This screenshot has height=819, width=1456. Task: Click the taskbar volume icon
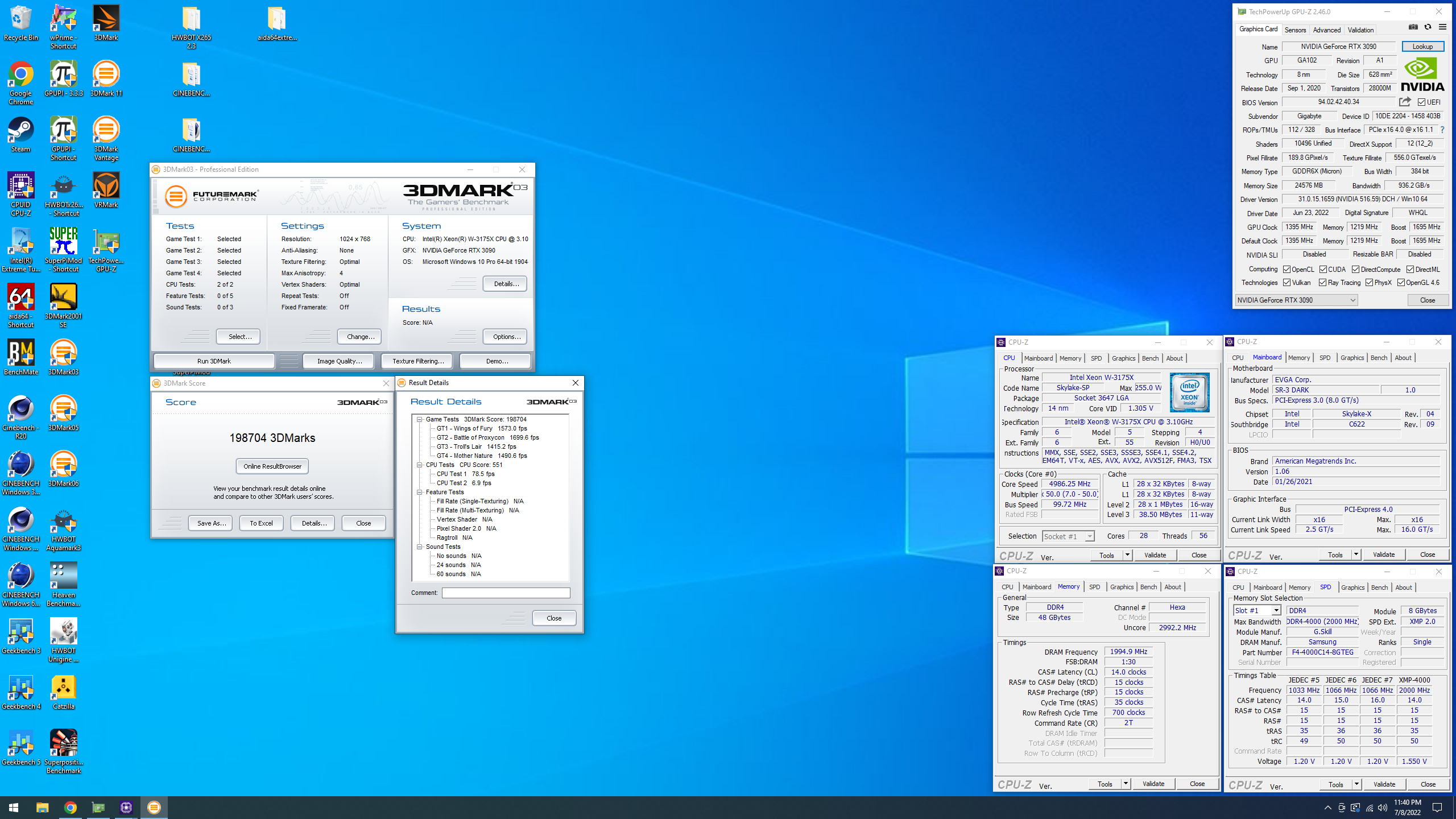click(x=1383, y=808)
